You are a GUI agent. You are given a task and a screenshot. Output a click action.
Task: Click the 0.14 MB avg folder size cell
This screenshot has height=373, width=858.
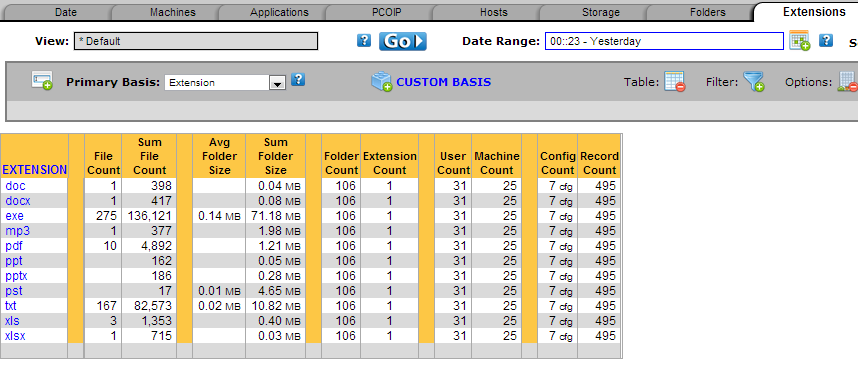tap(219, 215)
